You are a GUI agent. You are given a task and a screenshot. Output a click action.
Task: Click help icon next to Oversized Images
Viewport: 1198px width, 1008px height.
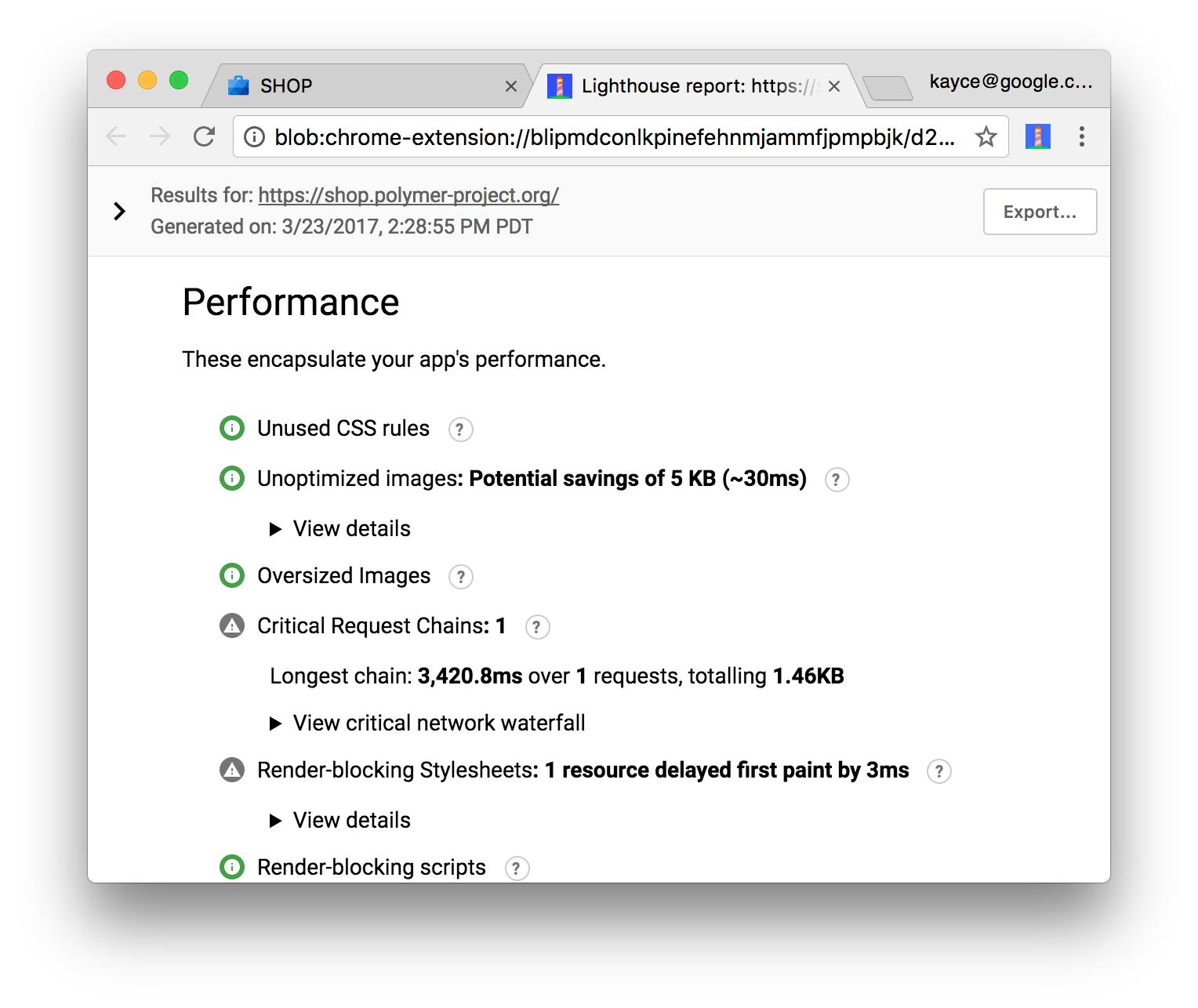click(460, 577)
